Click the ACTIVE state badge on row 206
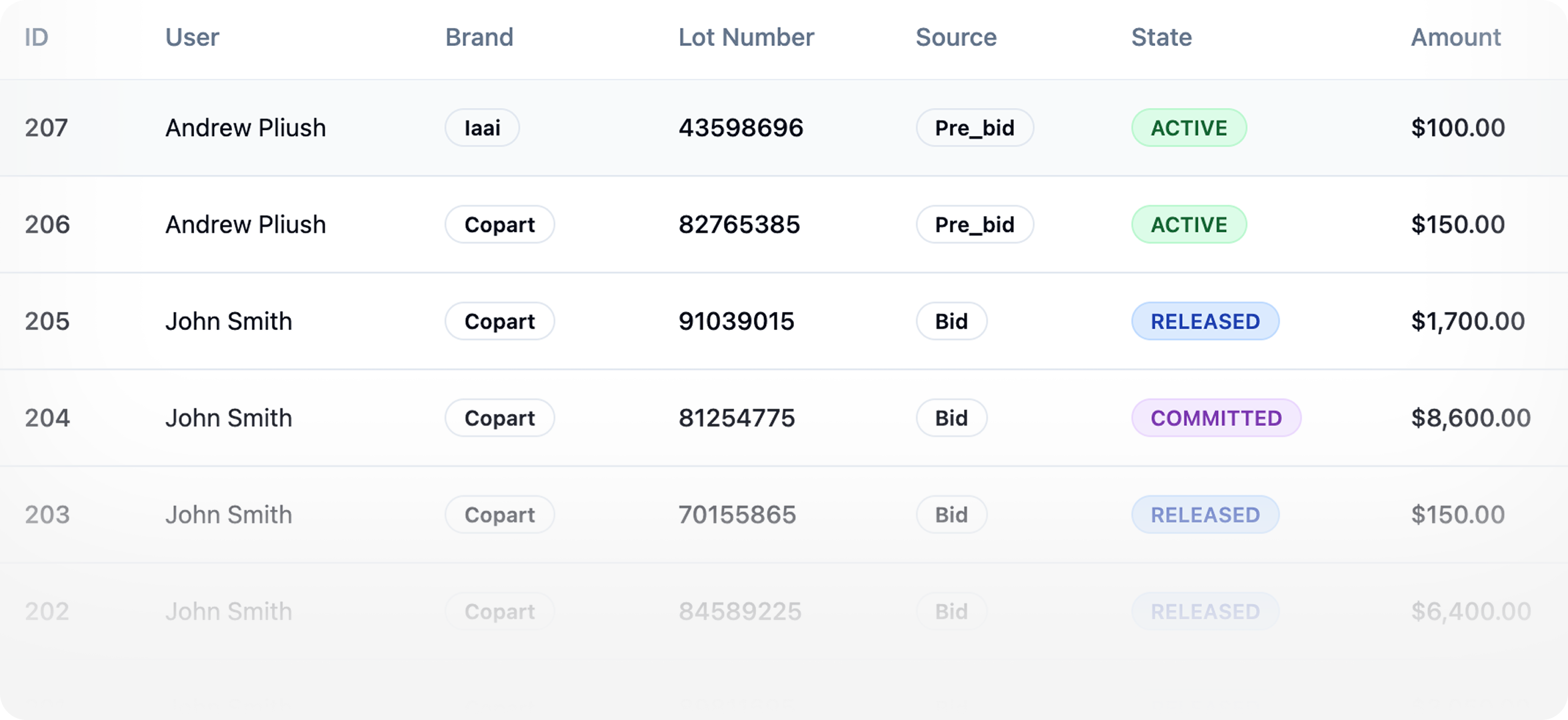The image size is (1568, 720). 1189,225
